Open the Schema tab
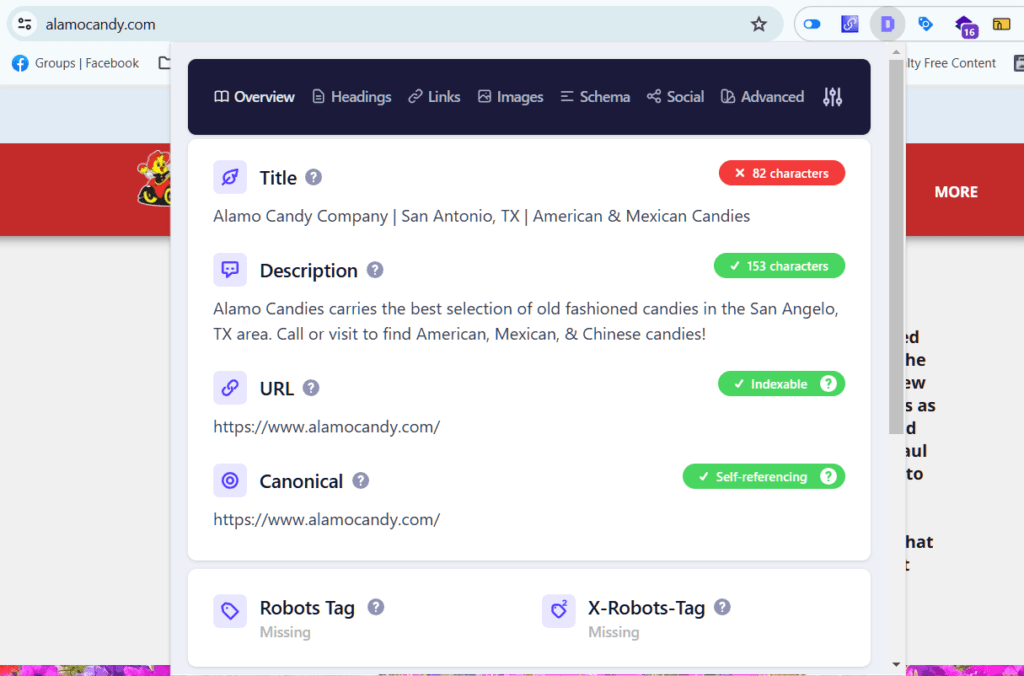 click(x=595, y=97)
